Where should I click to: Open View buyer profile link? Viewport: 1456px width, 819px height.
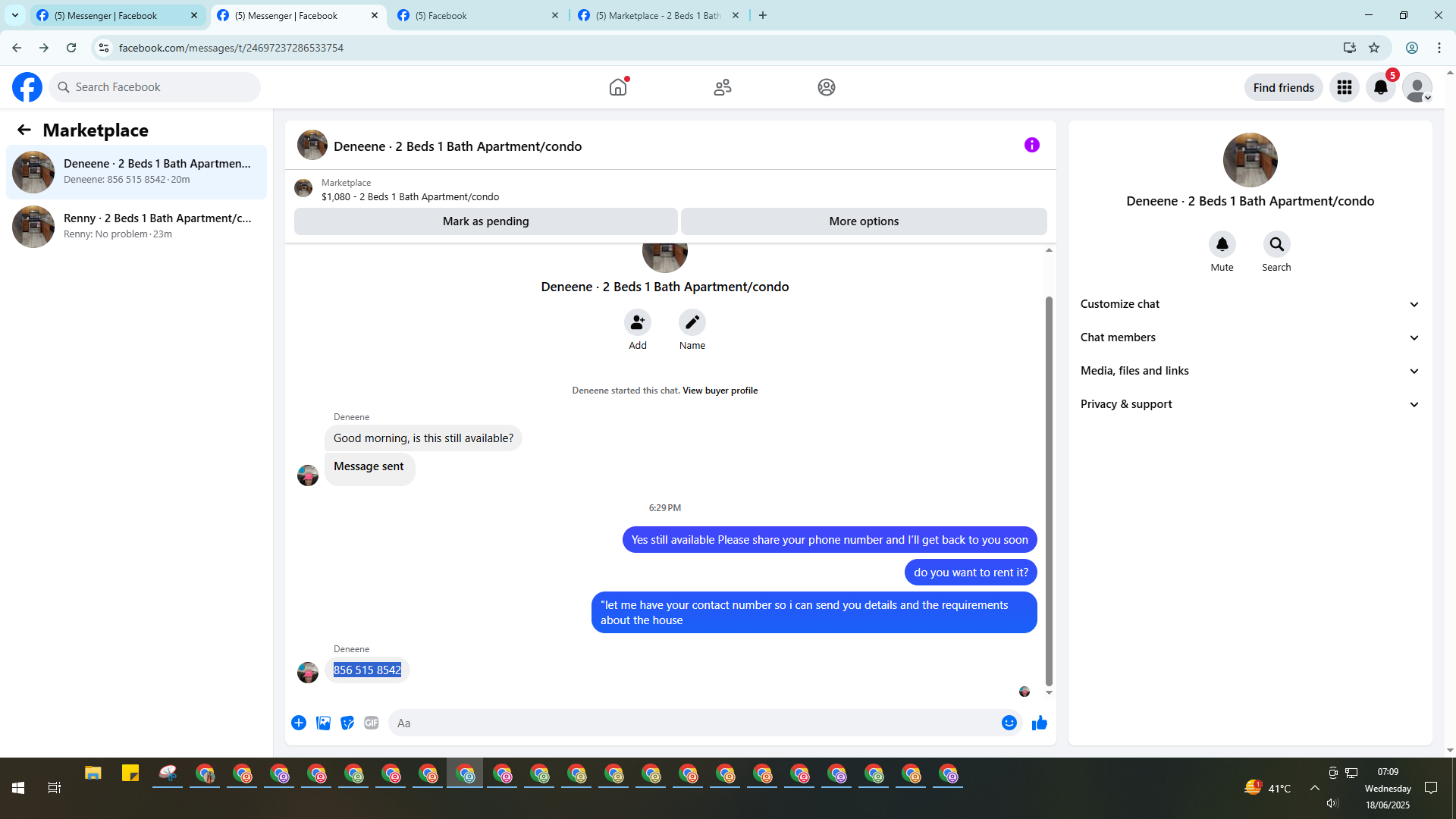point(720,391)
